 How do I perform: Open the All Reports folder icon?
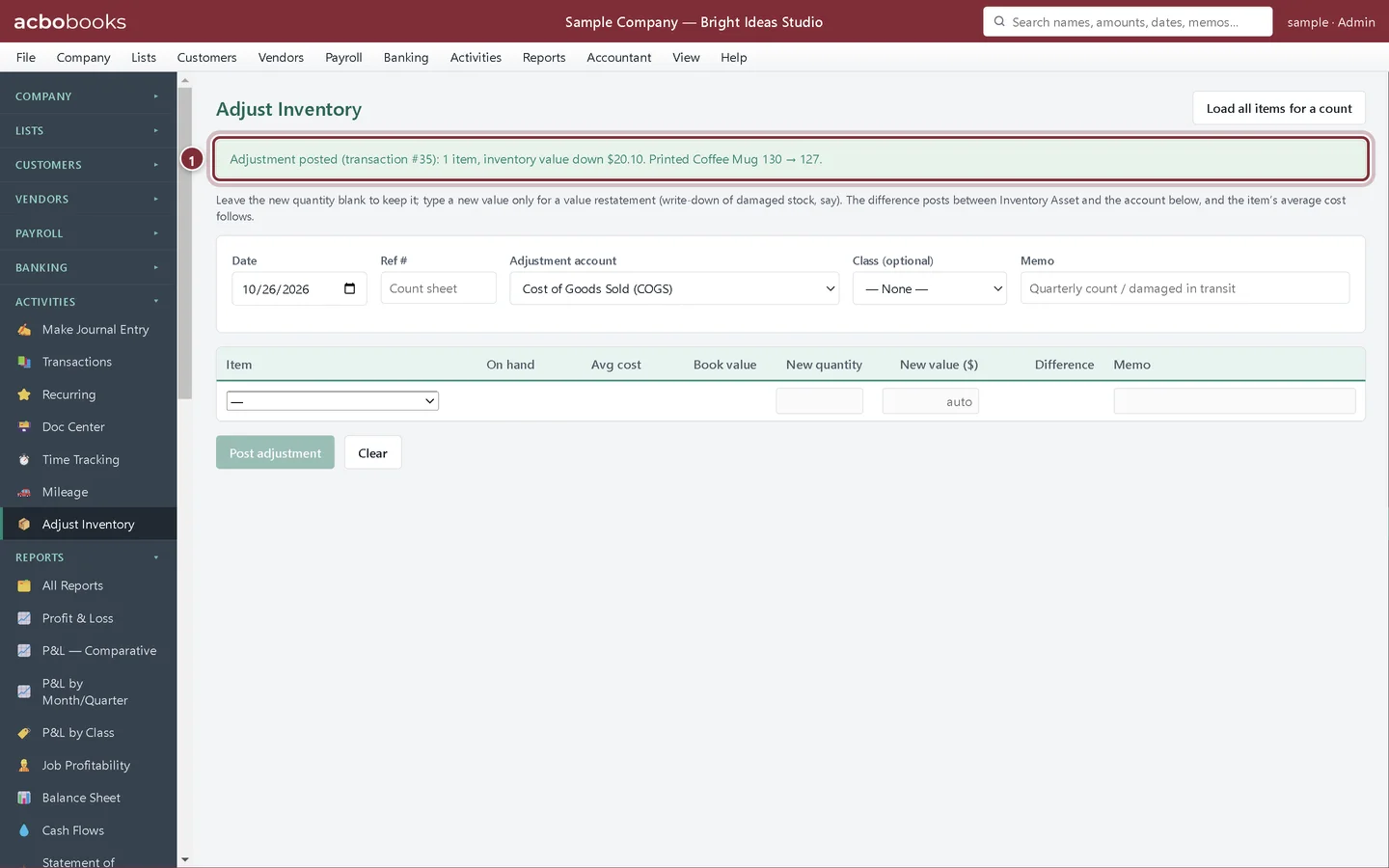click(24, 586)
